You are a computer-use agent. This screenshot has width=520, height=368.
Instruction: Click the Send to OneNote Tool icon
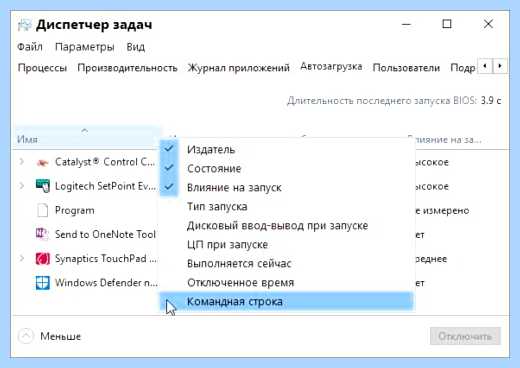pos(42,234)
